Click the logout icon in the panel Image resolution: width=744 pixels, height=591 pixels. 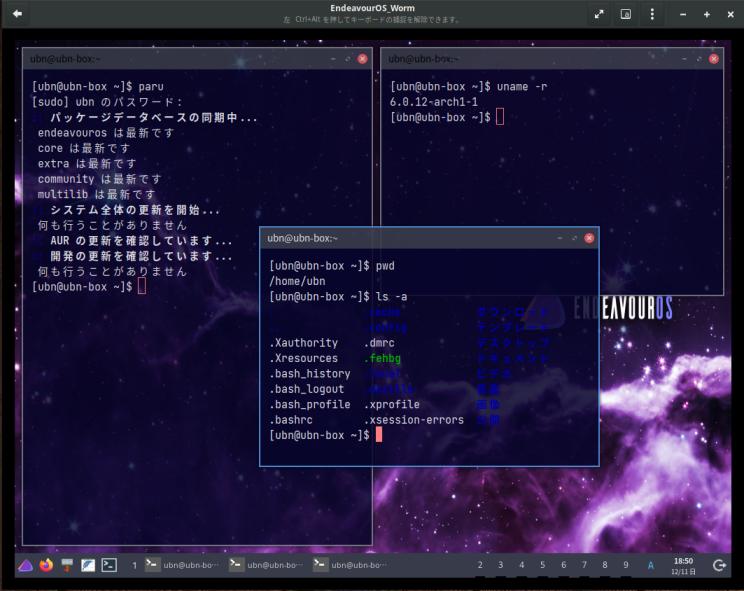click(720, 565)
